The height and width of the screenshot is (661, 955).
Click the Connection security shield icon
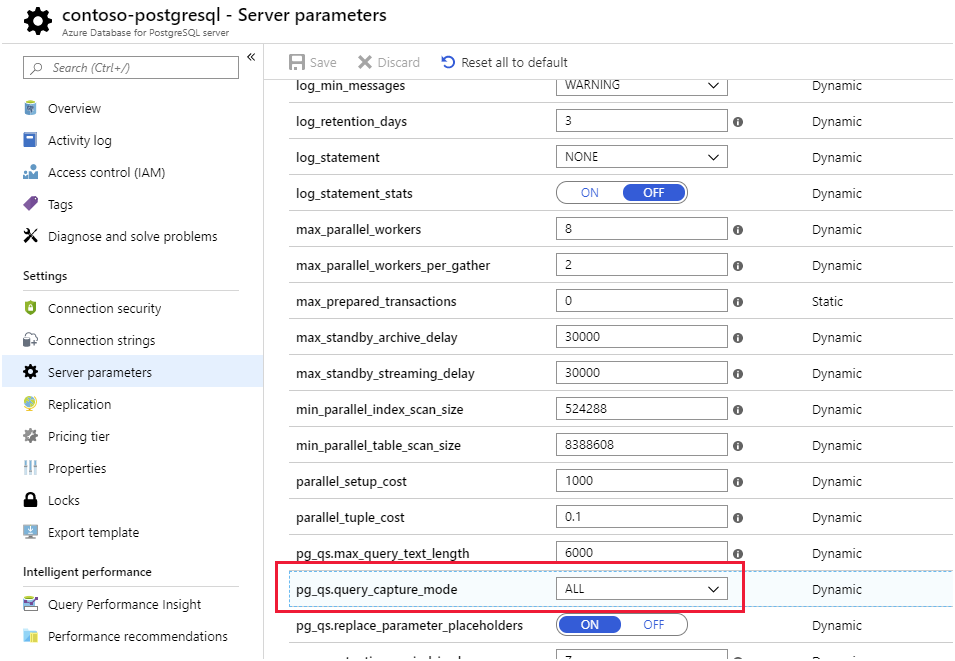click(x=30, y=308)
